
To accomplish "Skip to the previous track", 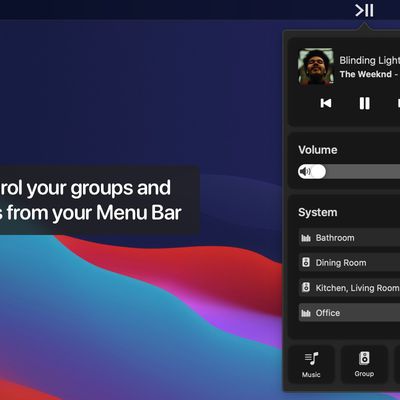I will (326, 103).
